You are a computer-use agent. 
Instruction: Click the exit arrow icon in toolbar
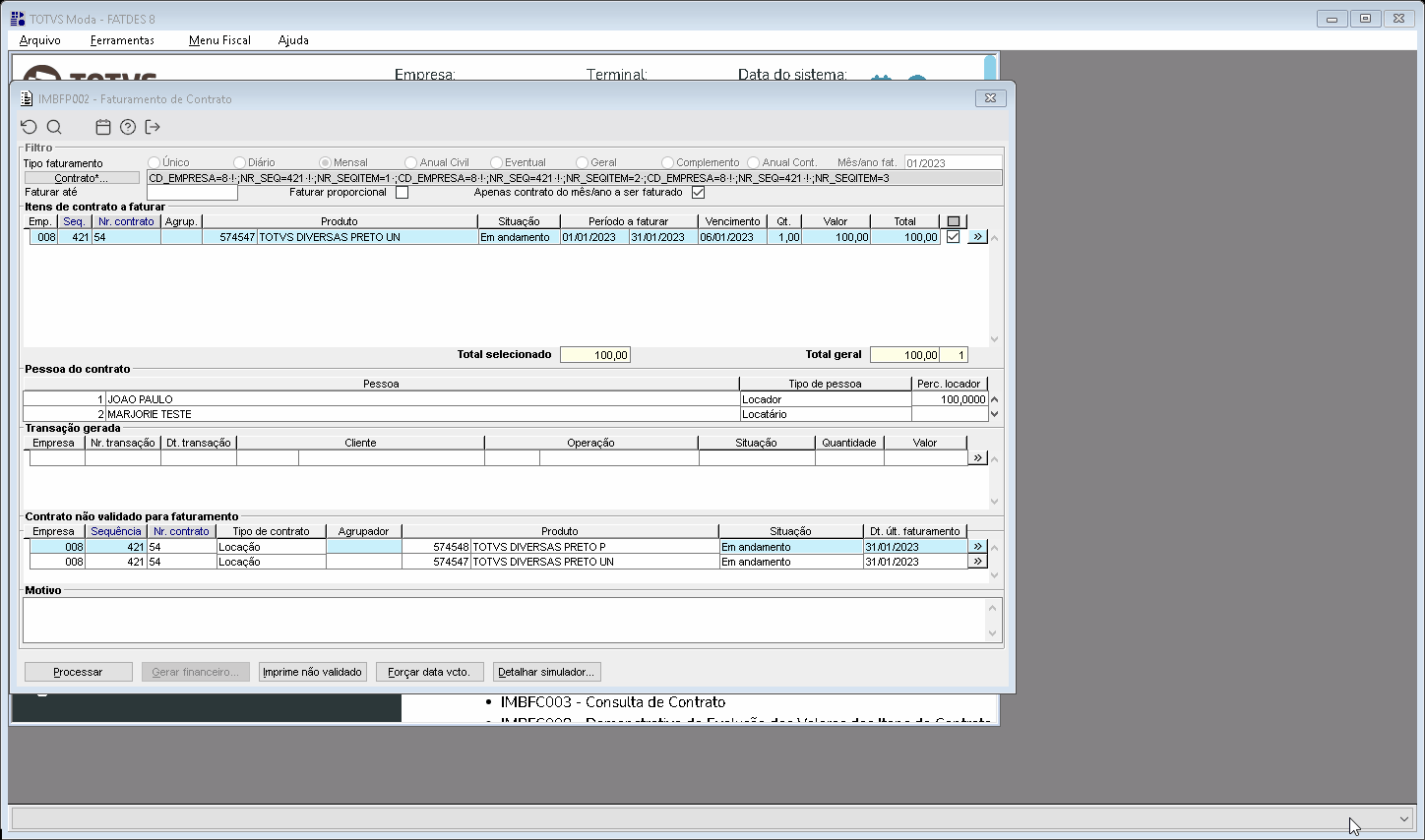[x=153, y=127]
